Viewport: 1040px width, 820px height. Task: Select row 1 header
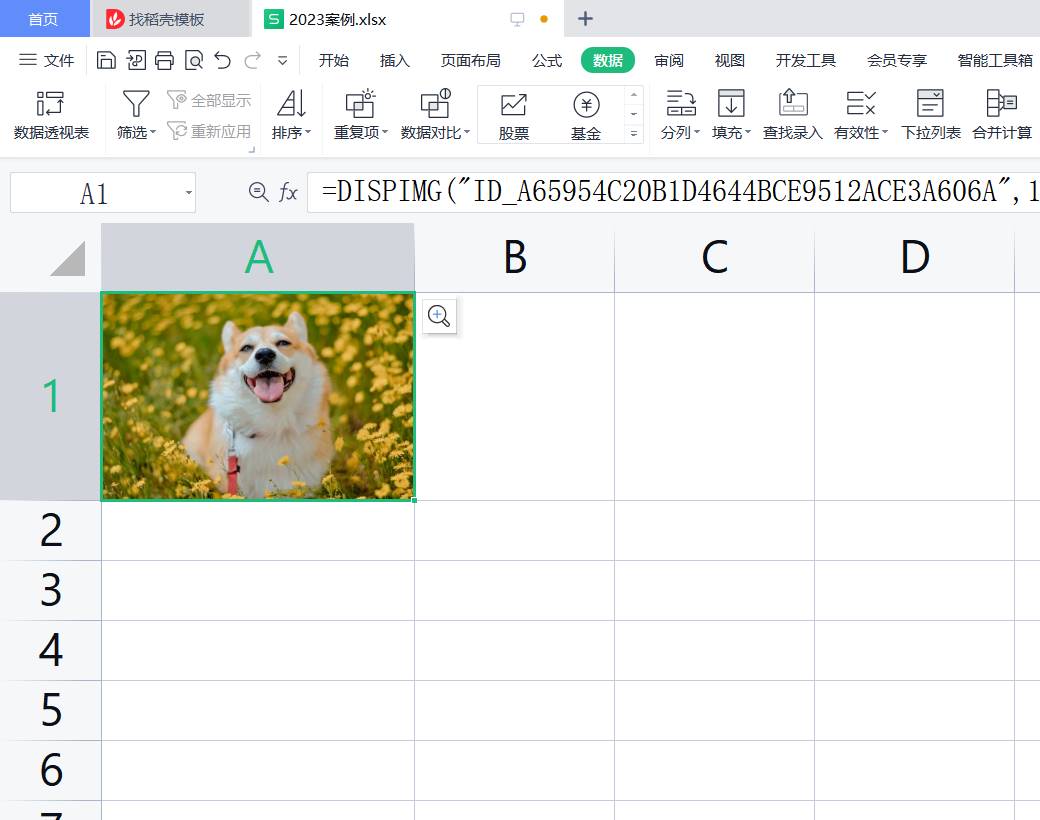[50, 396]
